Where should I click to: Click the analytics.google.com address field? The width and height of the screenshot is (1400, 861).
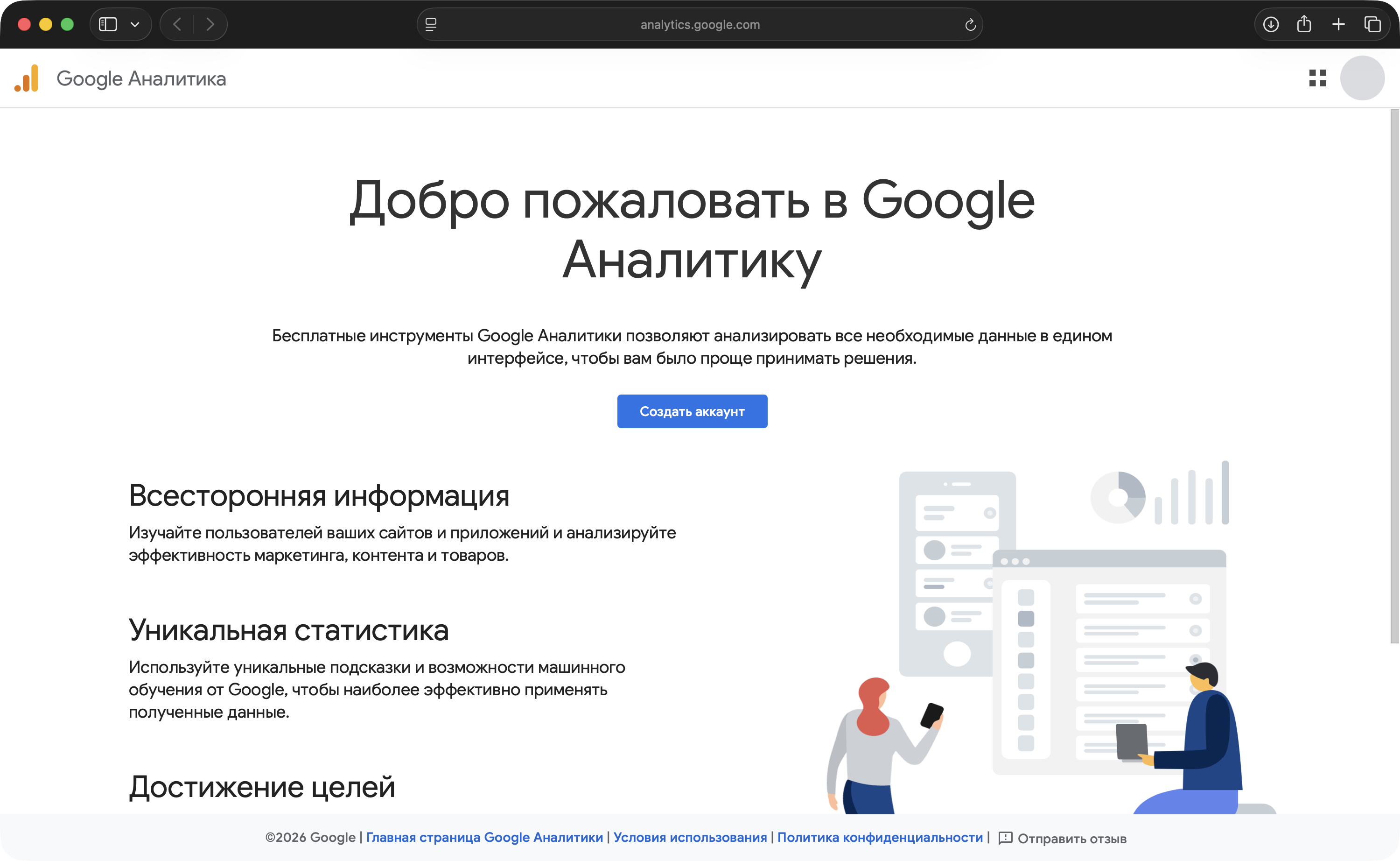(x=700, y=24)
